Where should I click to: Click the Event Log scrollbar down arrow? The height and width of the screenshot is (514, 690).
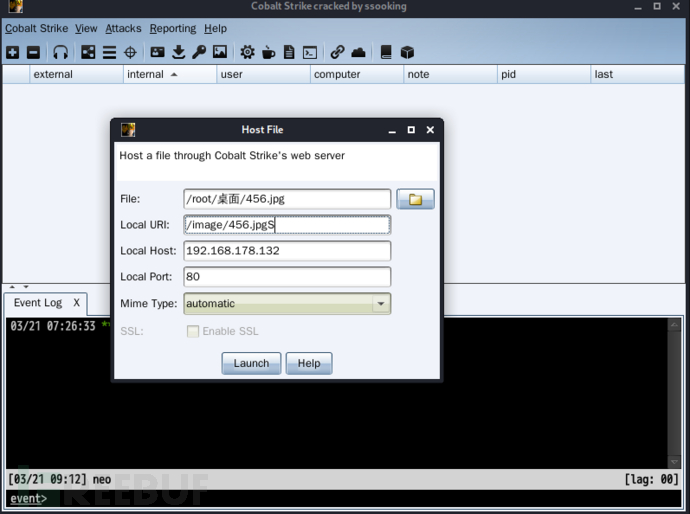pos(674,462)
